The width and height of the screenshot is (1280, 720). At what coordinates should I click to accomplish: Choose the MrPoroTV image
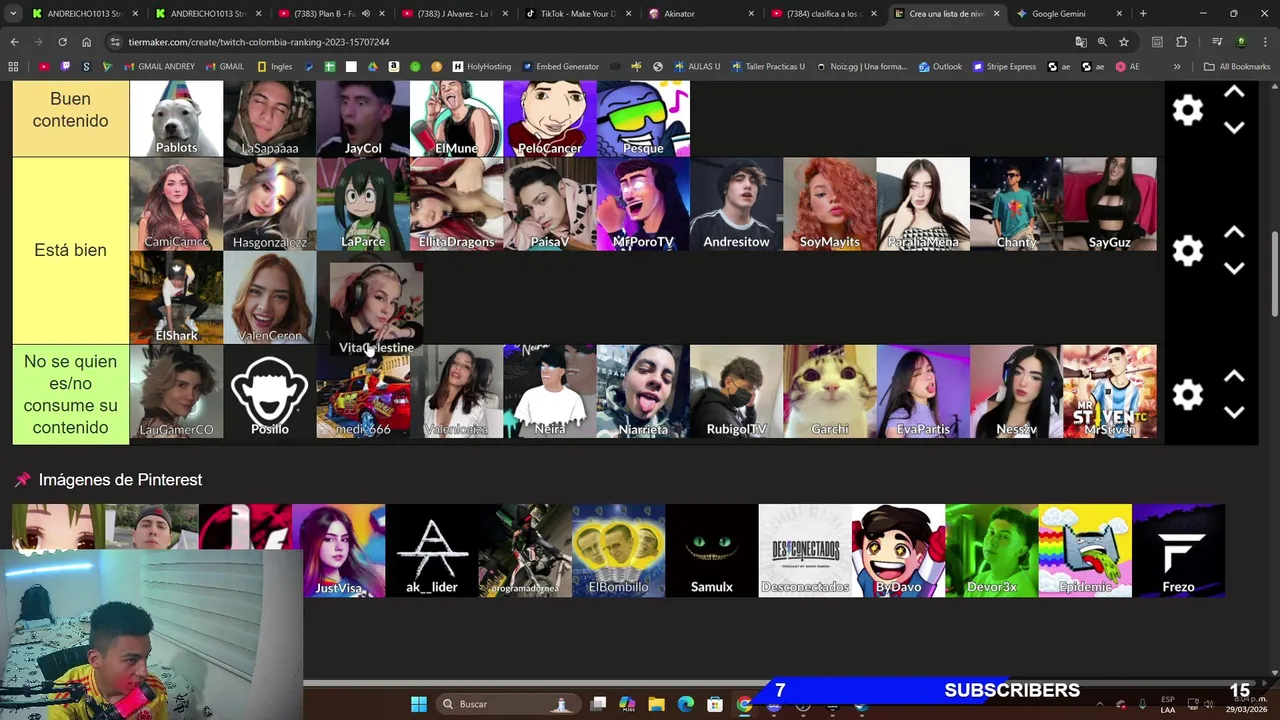pyautogui.click(x=643, y=204)
